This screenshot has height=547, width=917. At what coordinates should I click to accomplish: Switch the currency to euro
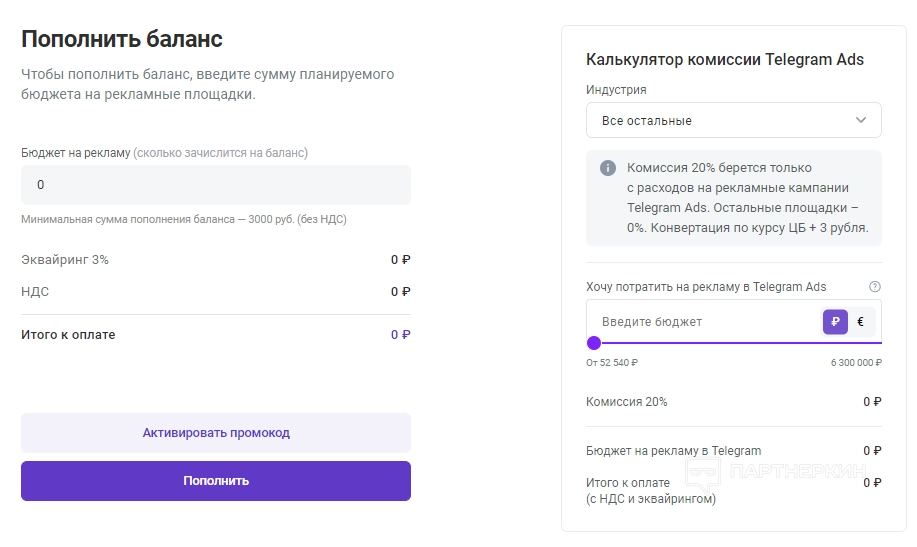[x=860, y=321]
